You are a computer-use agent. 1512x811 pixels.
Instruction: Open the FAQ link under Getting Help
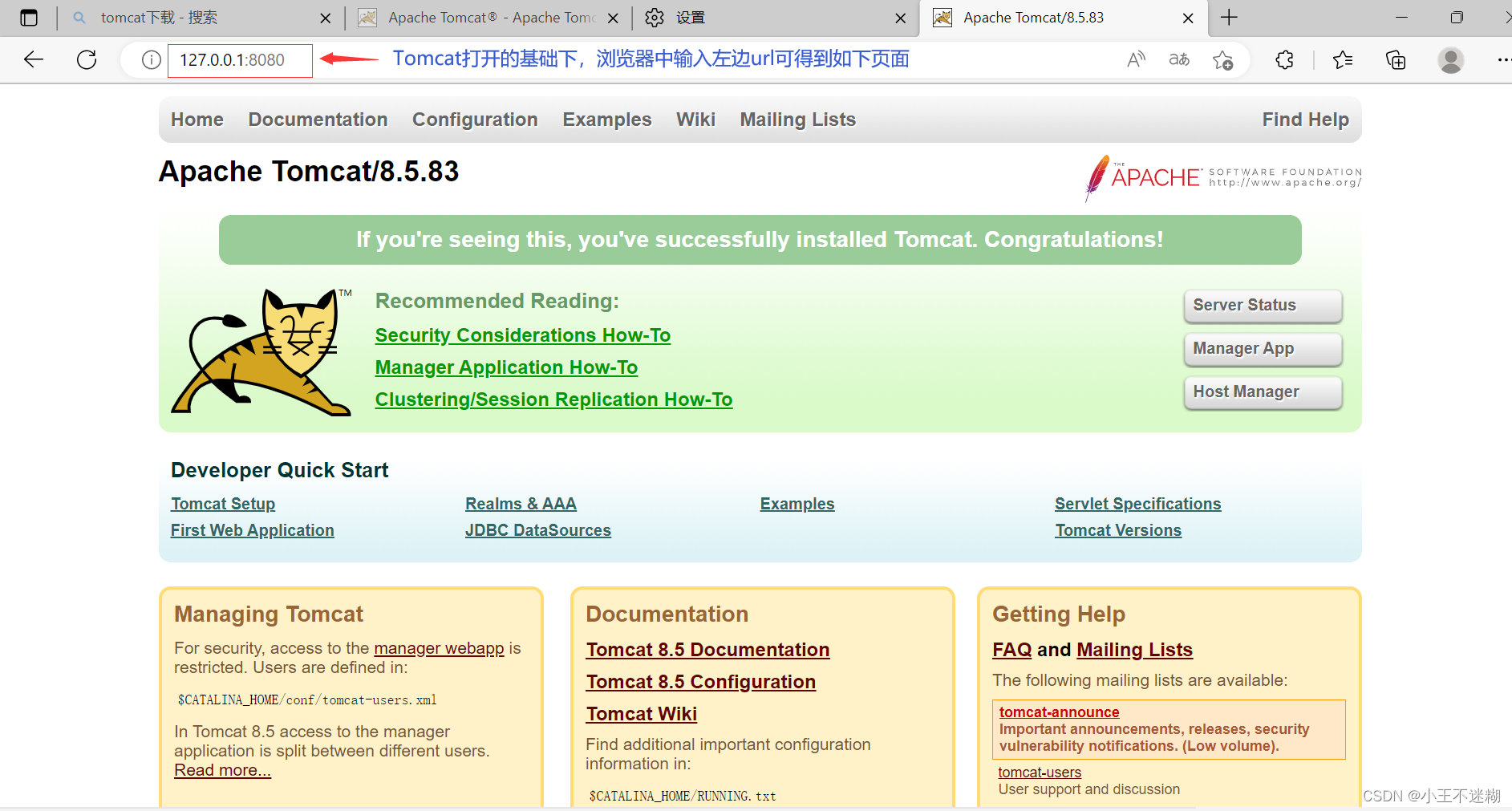1012,650
